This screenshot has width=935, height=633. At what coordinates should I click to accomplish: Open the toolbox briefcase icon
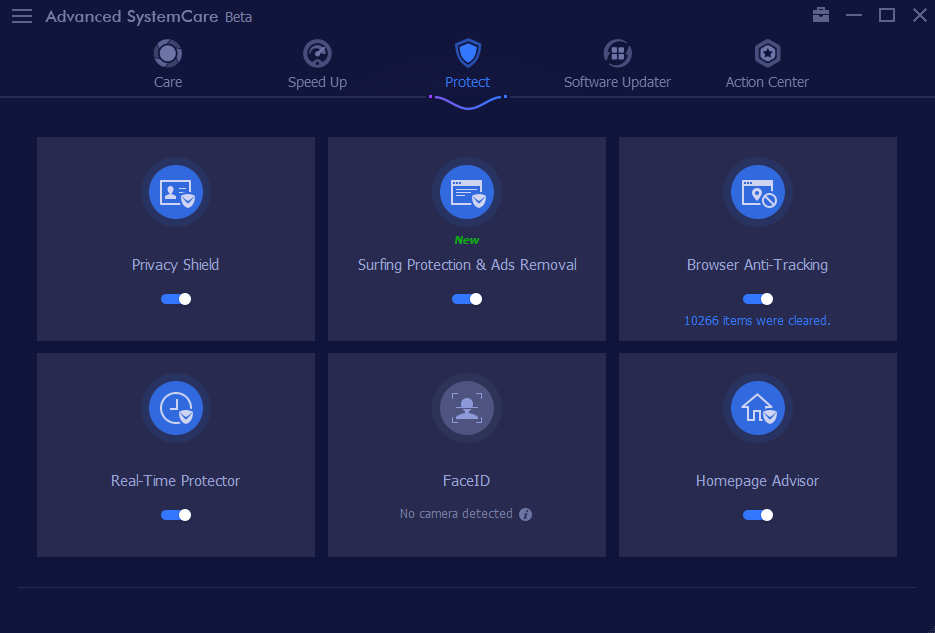pos(821,15)
